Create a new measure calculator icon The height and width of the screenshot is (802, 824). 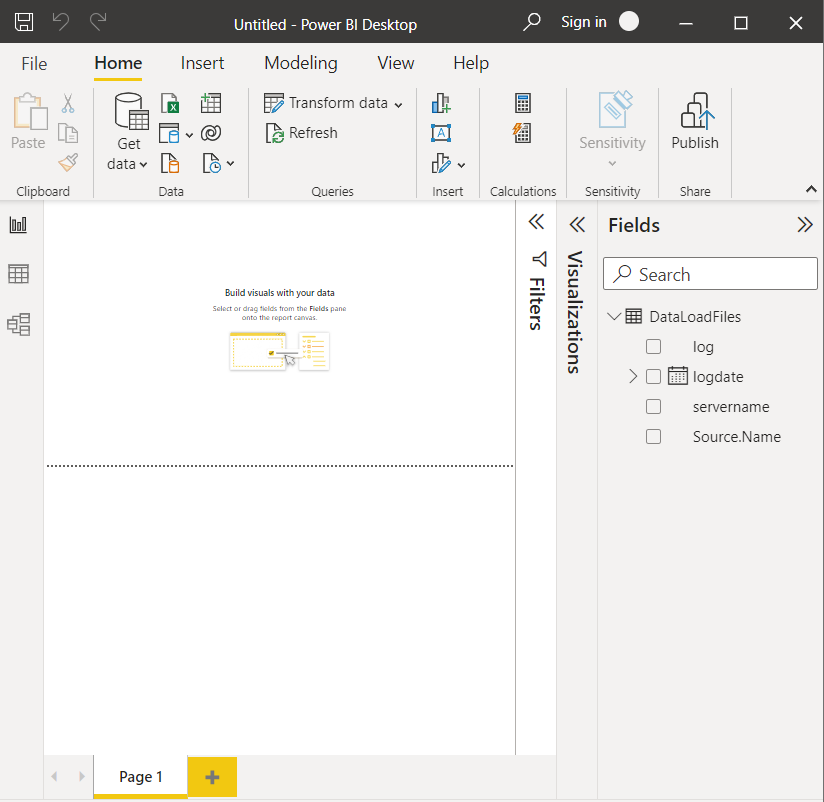click(523, 103)
